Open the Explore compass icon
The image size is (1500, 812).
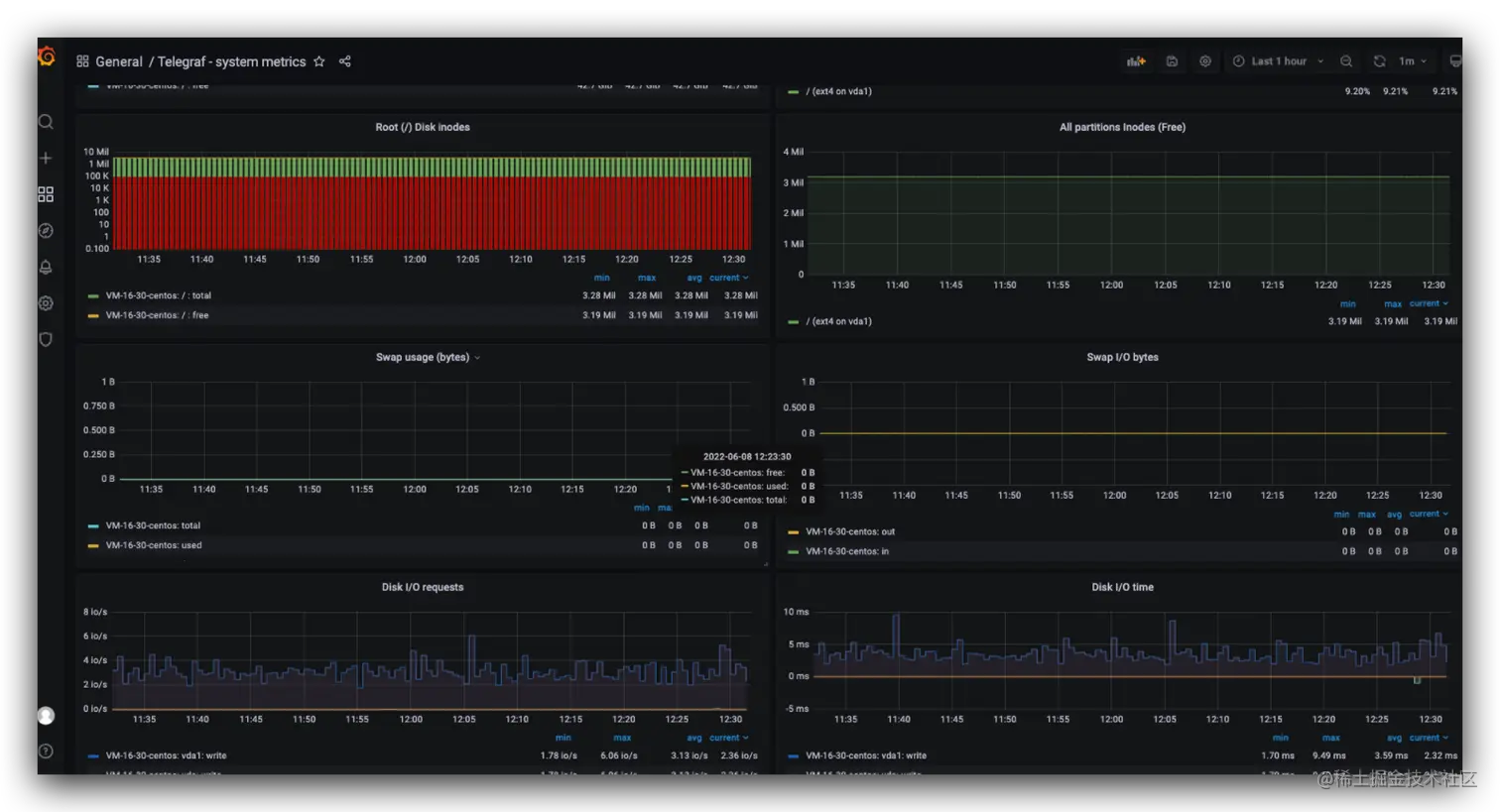tap(46, 231)
